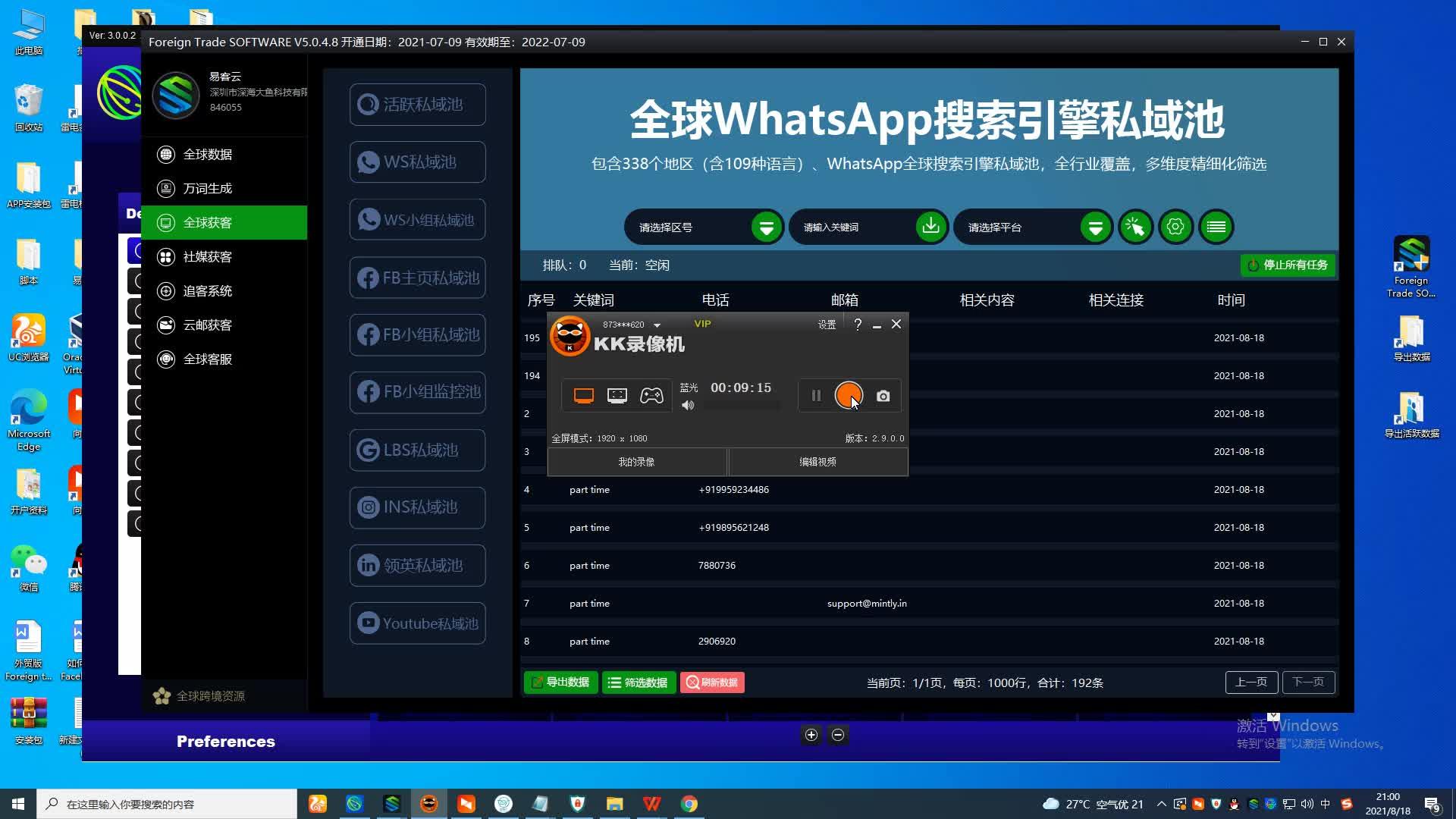Click the green cursor-click start icon
1456x819 pixels.
[1135, 227]
